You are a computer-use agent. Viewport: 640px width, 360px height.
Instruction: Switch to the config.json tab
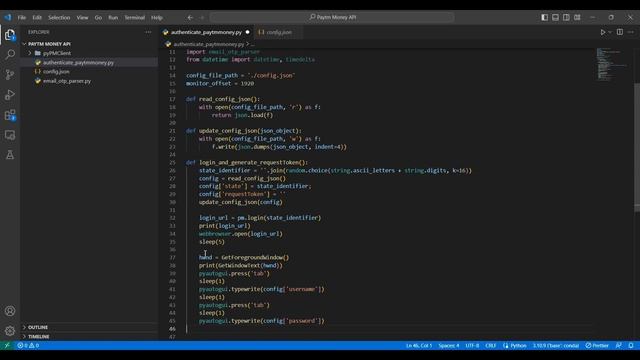[279, 32]
